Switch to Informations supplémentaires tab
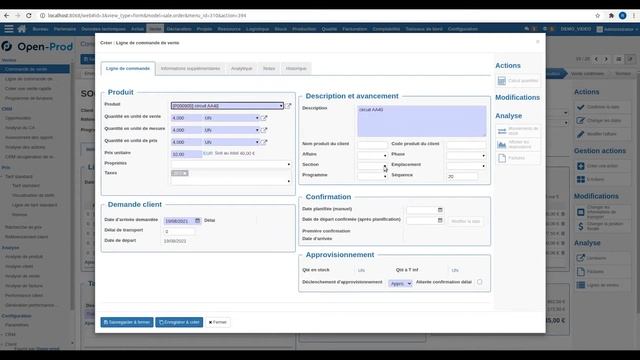This screenshot has width=640, height=360. tap(190, 69)
